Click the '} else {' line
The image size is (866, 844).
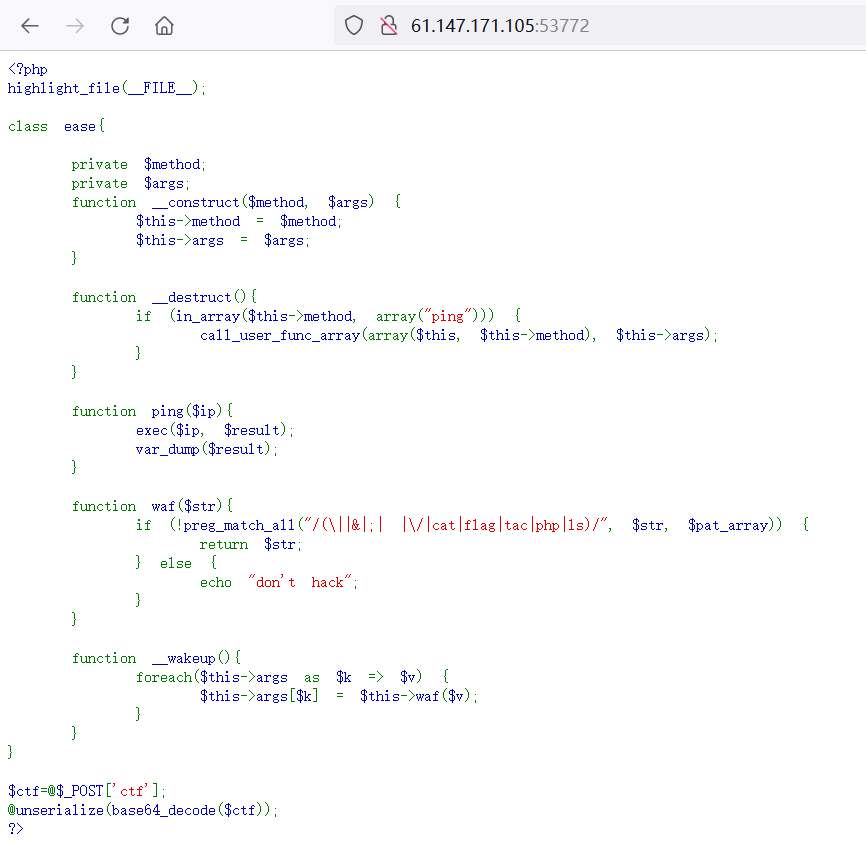pos(177,563)
